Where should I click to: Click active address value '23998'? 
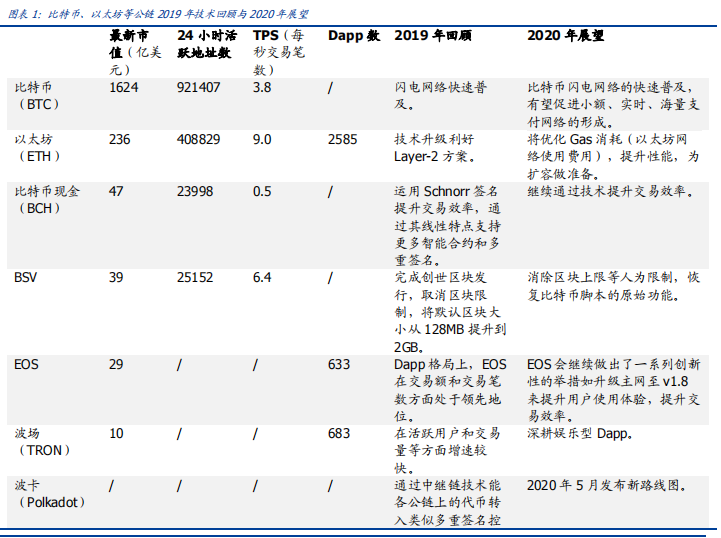click(195, 191)
